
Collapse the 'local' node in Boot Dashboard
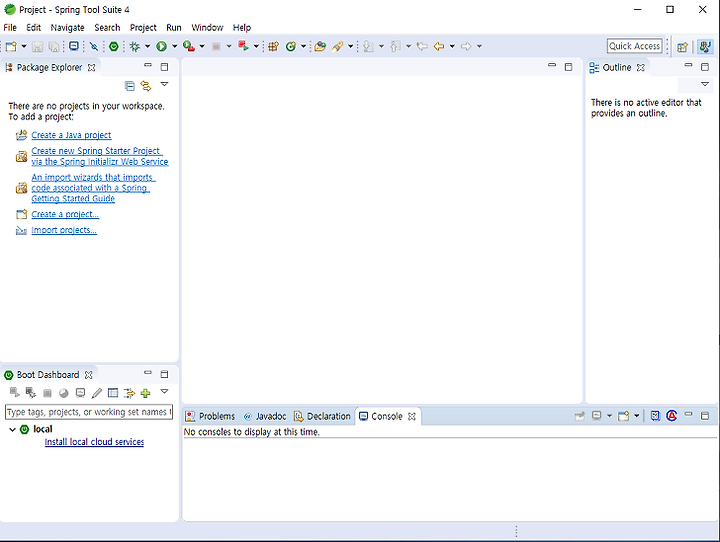click(x=12, y=429)
